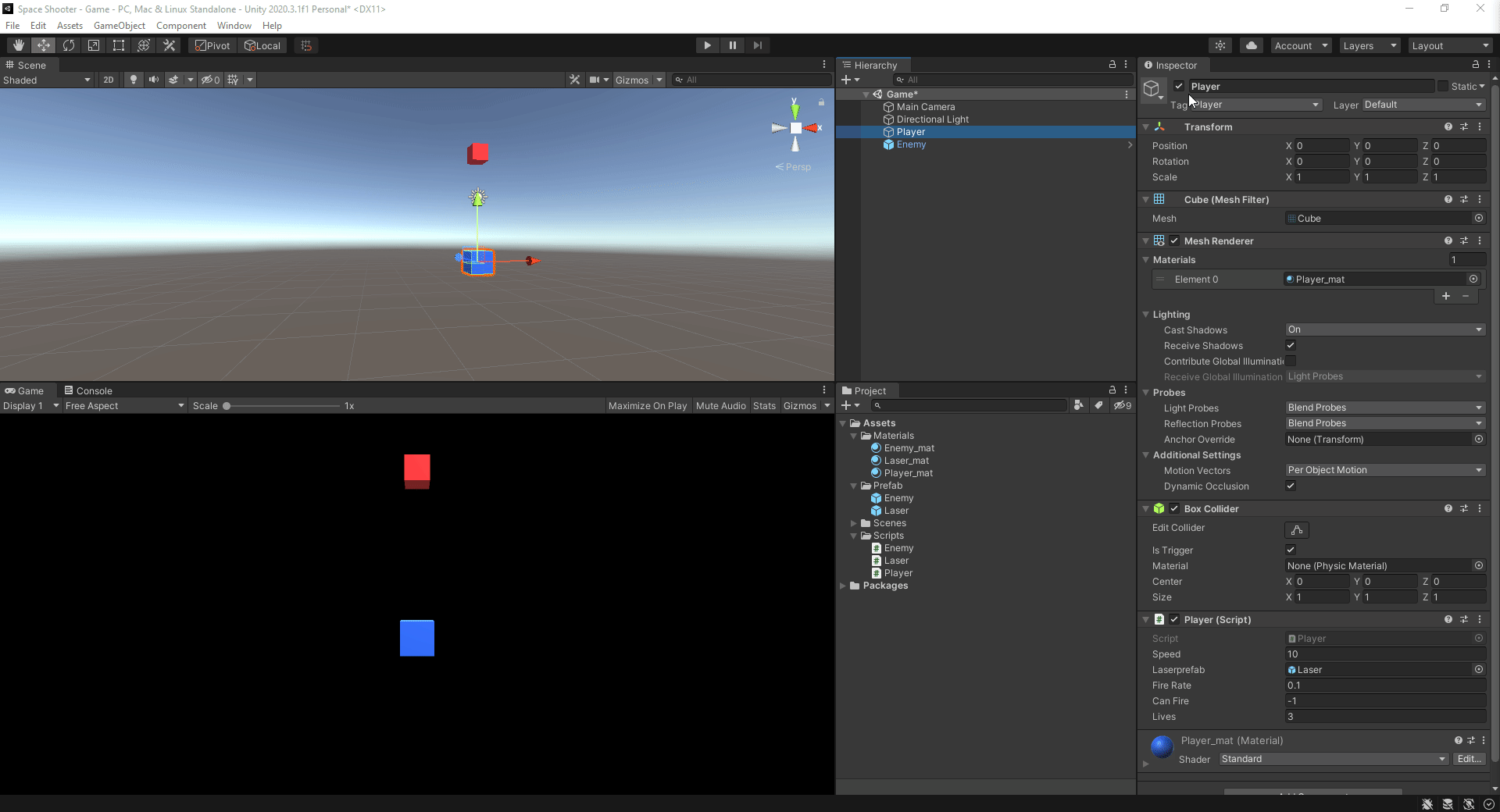The width and height of the screenshot is (1500, 812).
Task: Show Stats in Game view
Action: point(764,406)
